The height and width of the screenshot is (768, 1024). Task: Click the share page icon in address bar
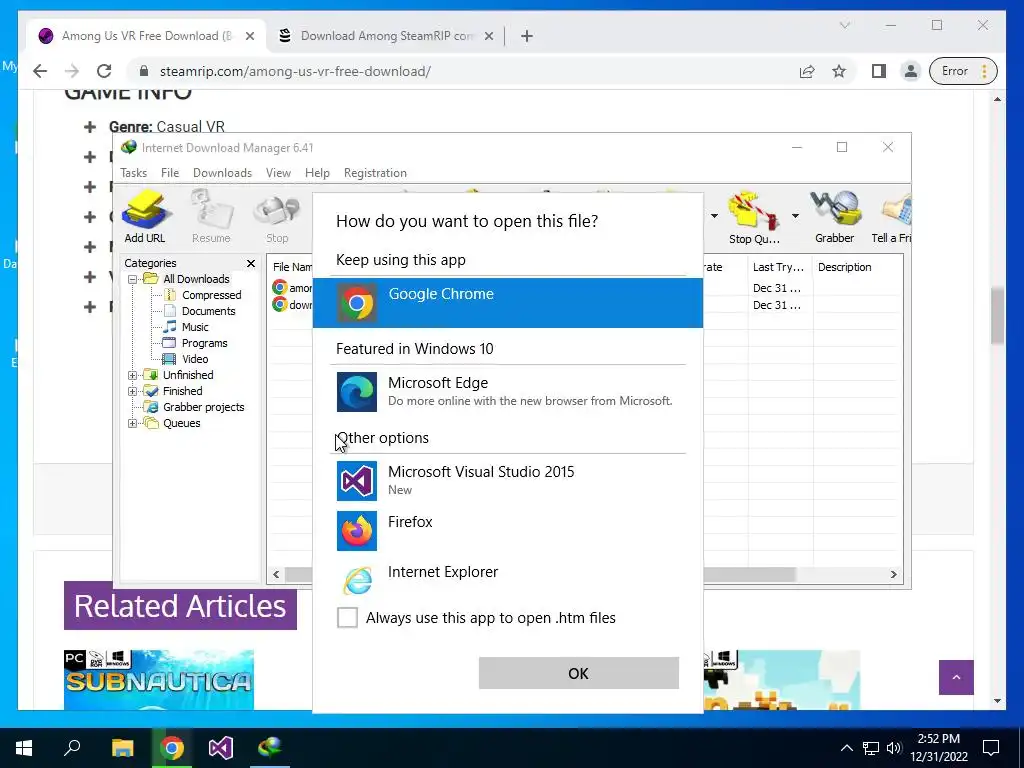click(x=807, y=71)
